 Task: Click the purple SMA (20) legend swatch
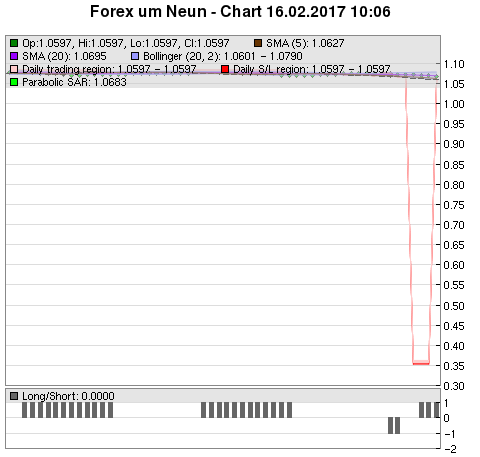tap(14, 56)
